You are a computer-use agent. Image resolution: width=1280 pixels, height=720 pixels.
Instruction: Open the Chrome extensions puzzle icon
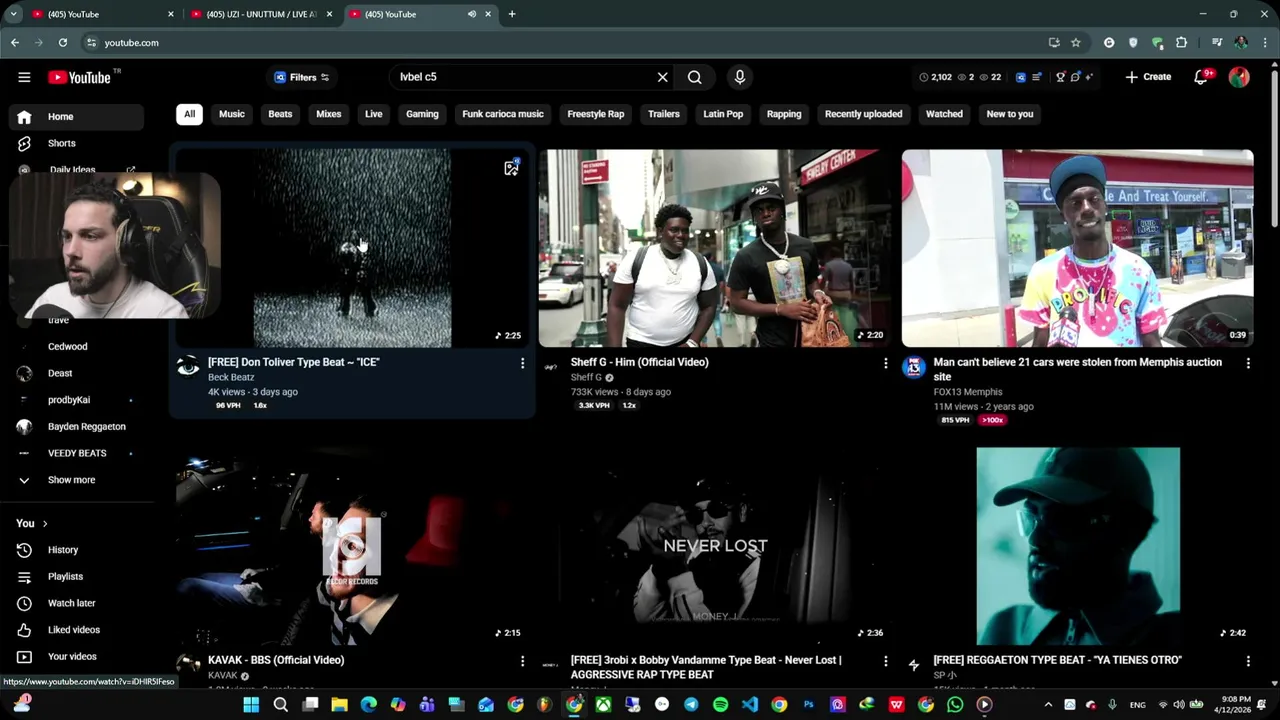[x=1181, y=43]
